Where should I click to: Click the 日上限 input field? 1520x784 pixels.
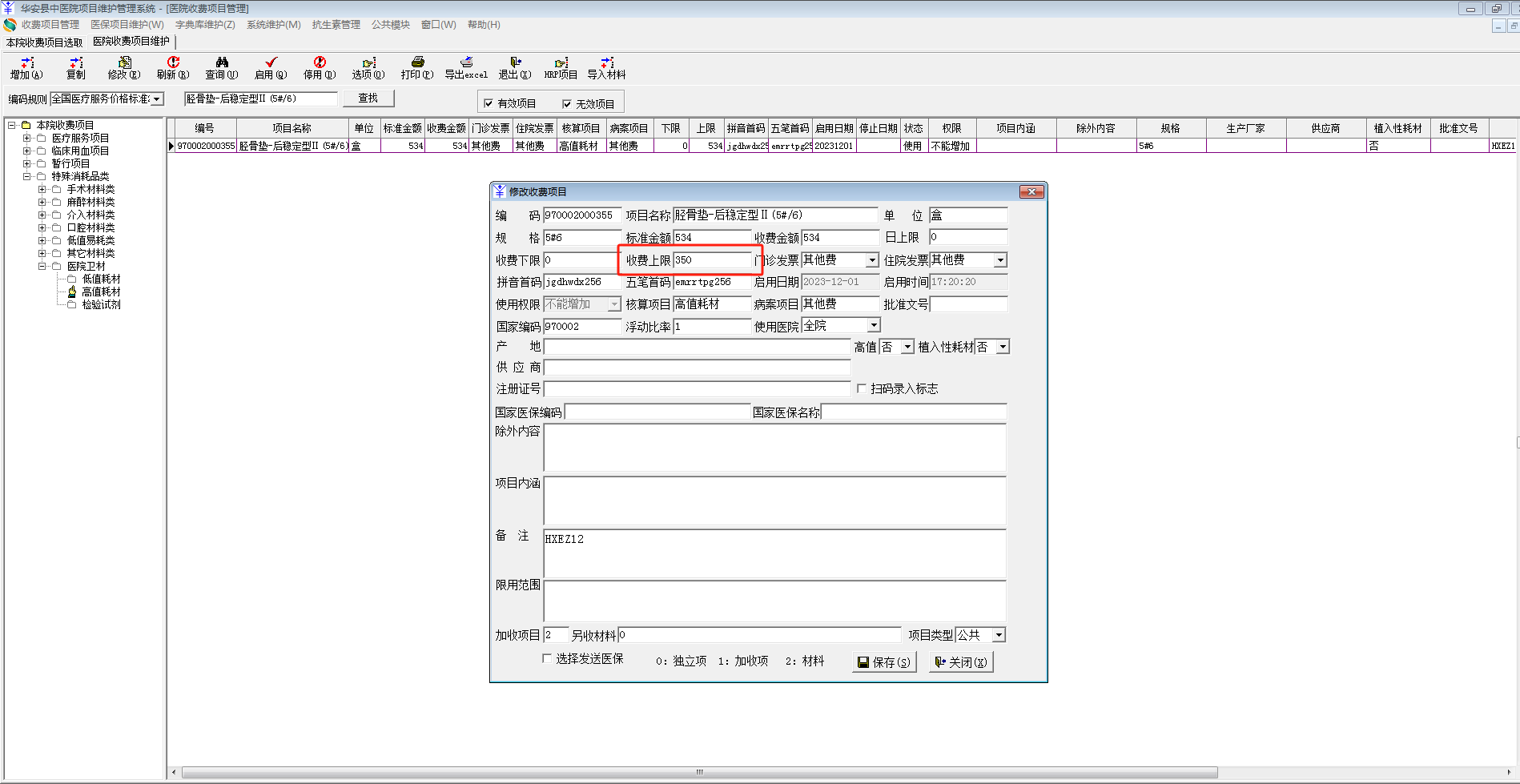click(x=968, y=238)
